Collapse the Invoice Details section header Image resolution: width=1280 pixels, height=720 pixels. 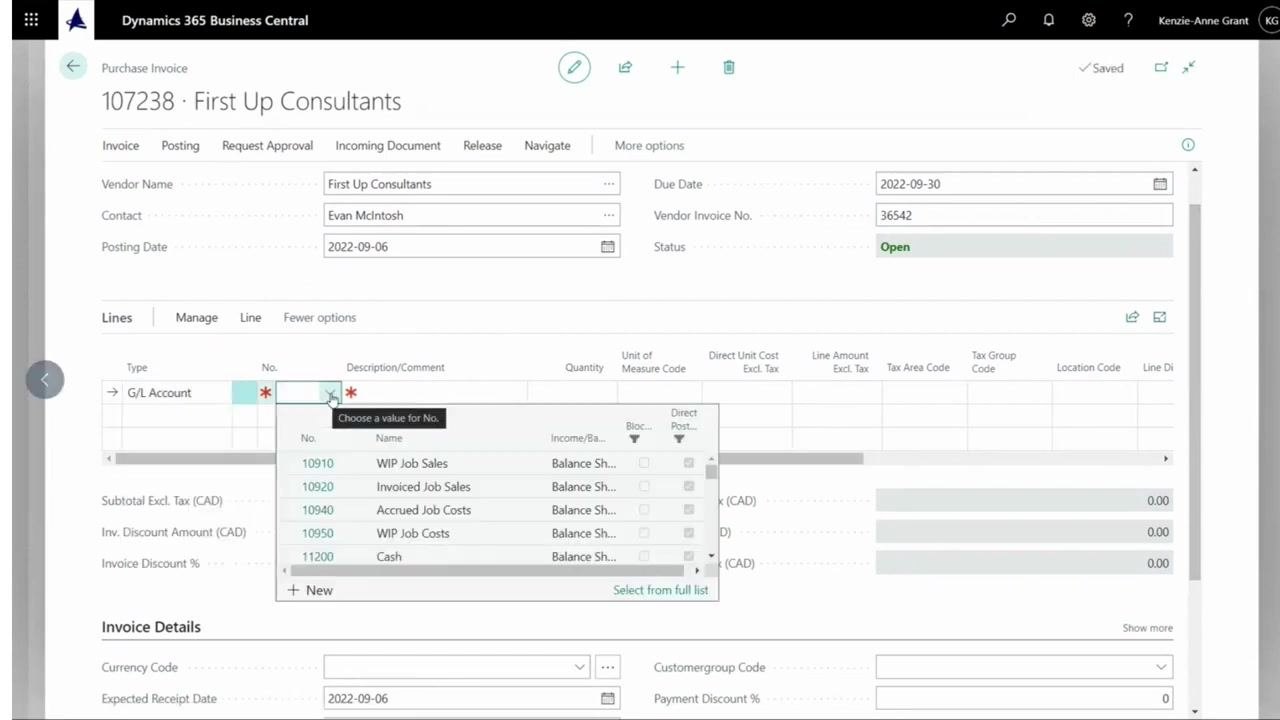(x=151, y=627)
